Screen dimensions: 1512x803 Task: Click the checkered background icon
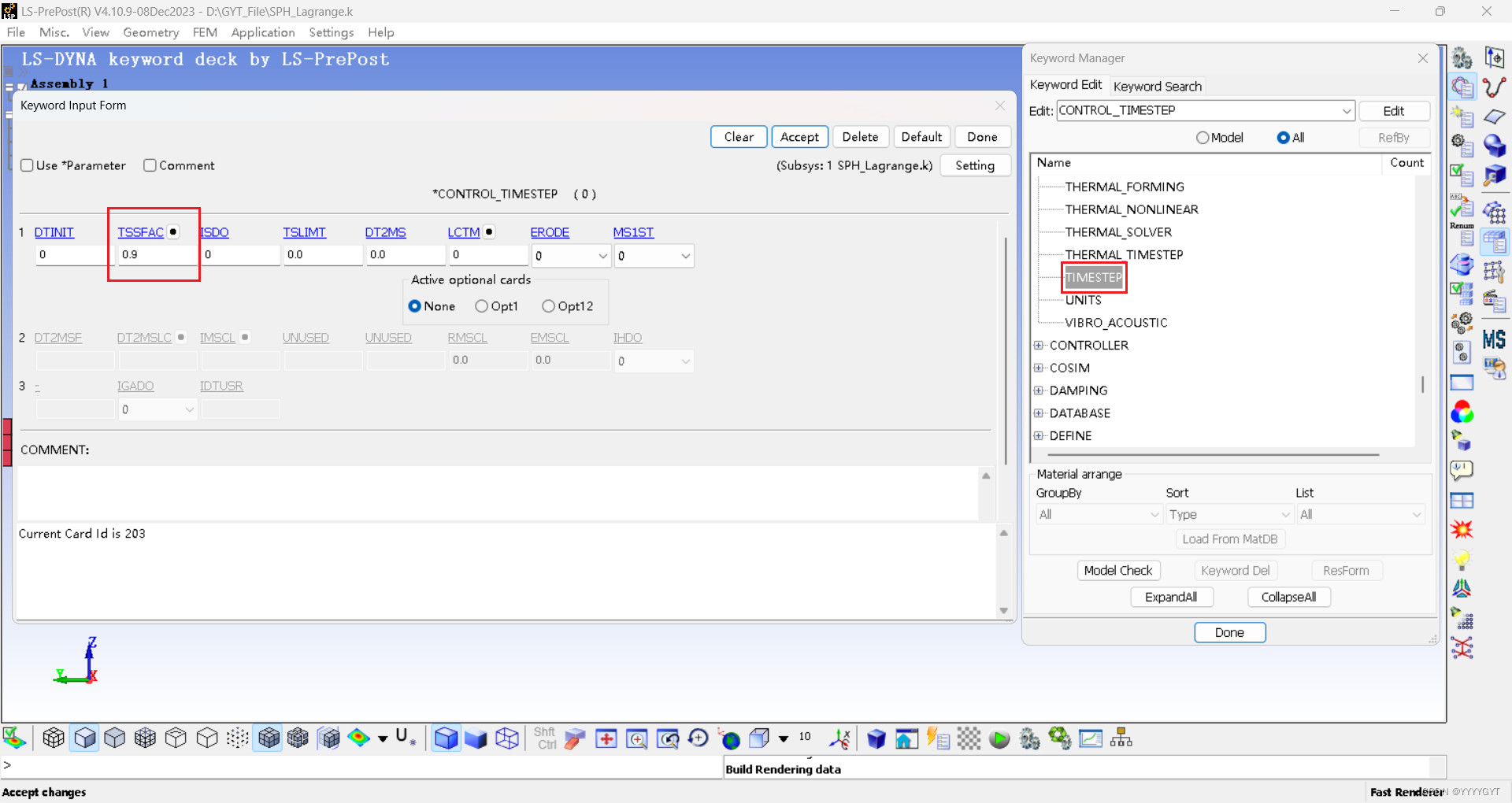[x=969, y=738]
